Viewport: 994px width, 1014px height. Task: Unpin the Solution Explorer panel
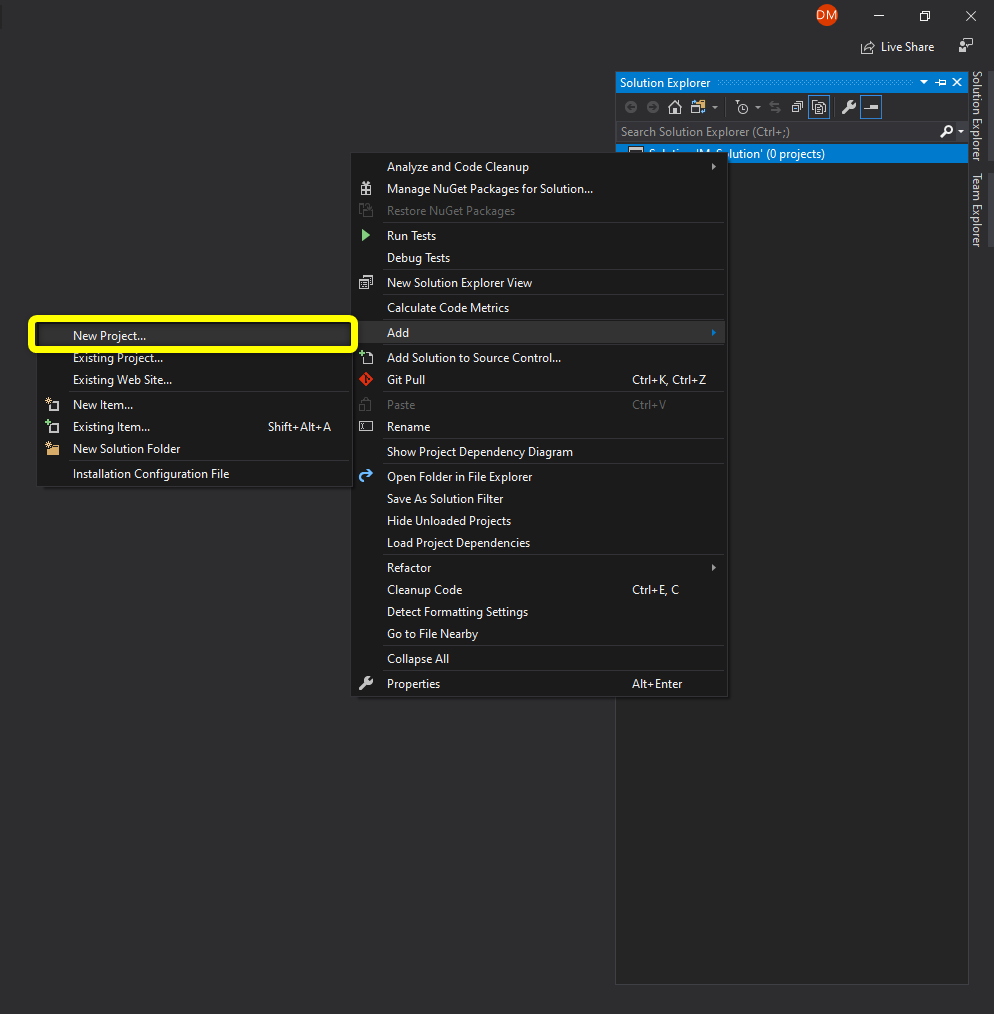941,82
